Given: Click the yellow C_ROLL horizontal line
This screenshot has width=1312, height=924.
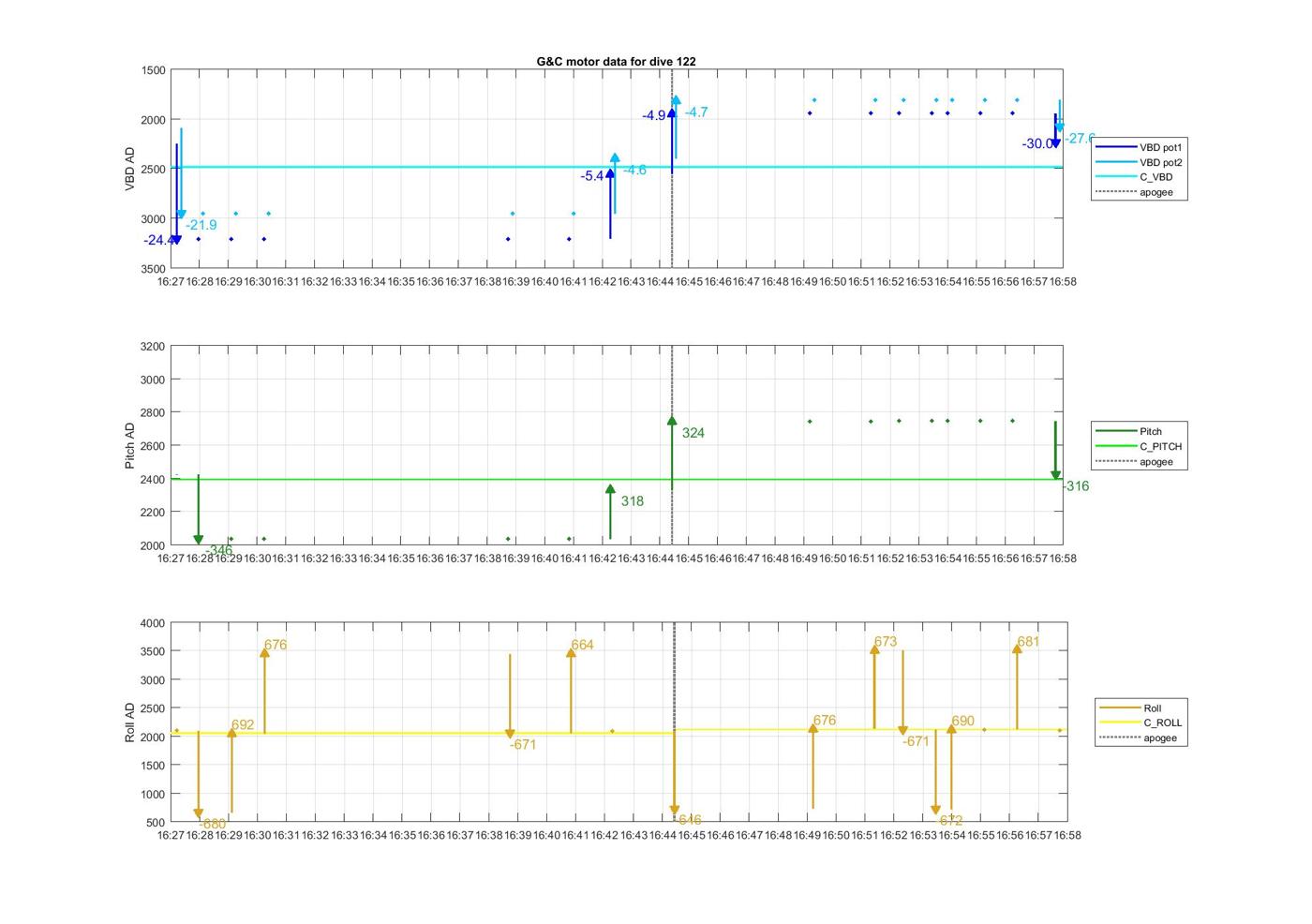Looking at the screenshot, I should 619,732.
